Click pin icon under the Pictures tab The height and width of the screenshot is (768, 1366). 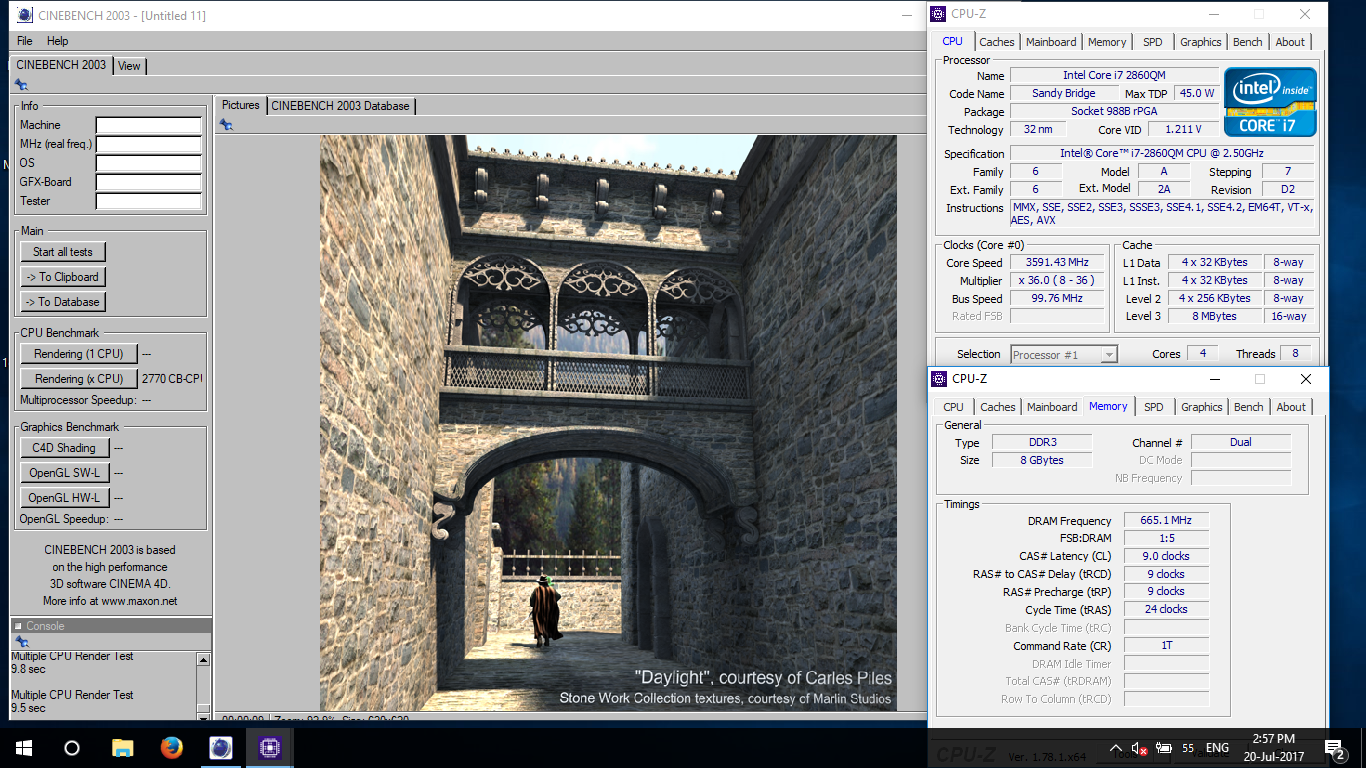(226, 124)
